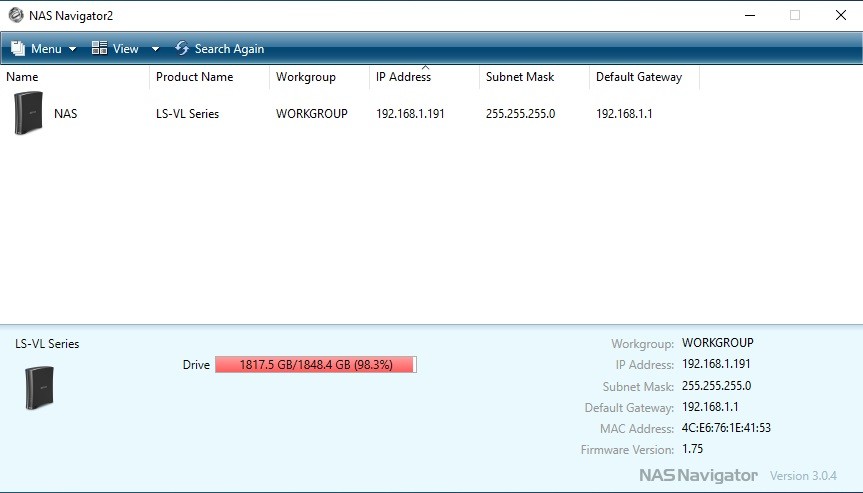863x493 pixels.
Task: Click the MAC Address 4C:E6:76:1E:41:53
Action: click(x=726, y=428)
